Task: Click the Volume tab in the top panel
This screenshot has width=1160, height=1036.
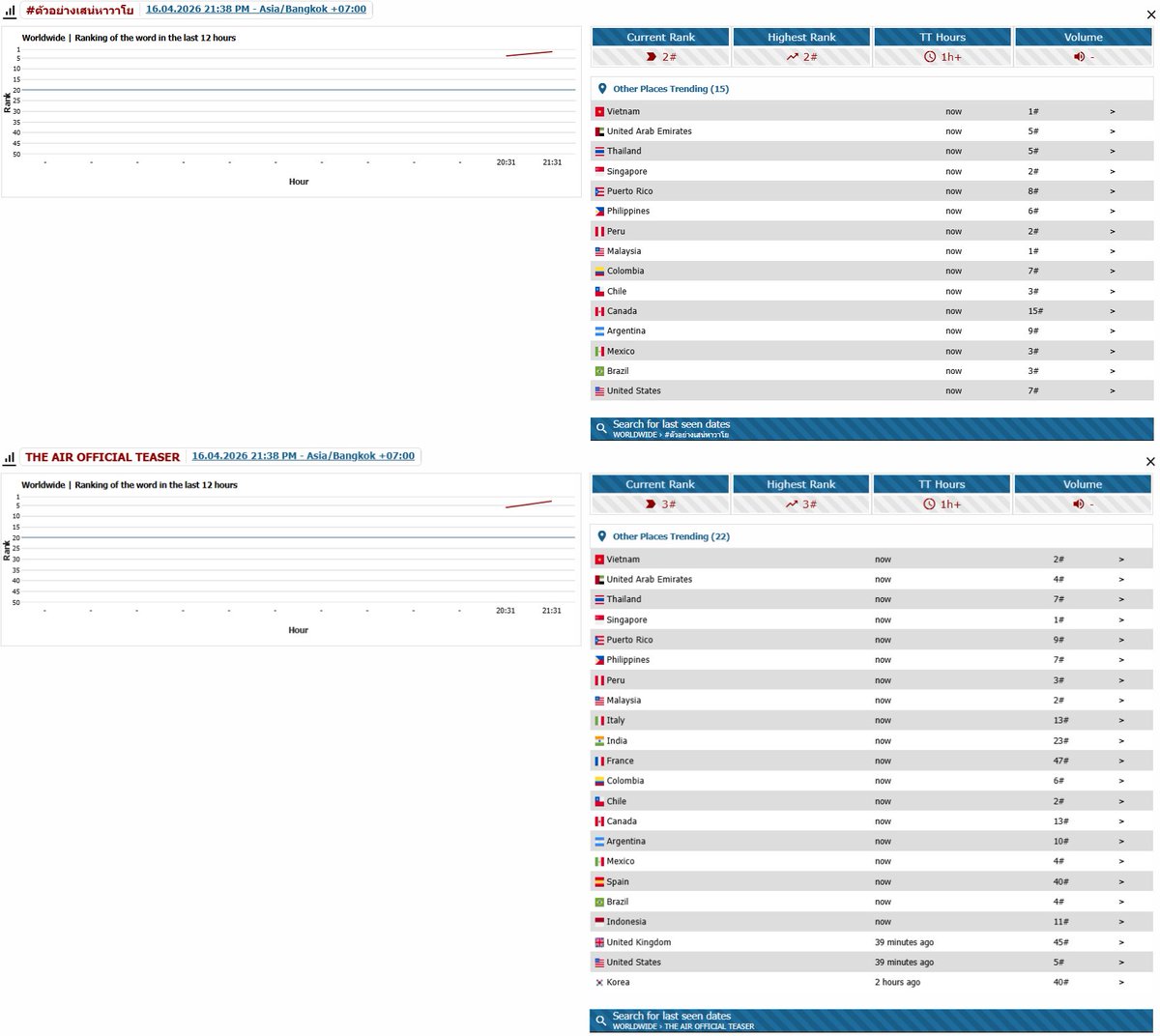Action: coord(1084,37)
